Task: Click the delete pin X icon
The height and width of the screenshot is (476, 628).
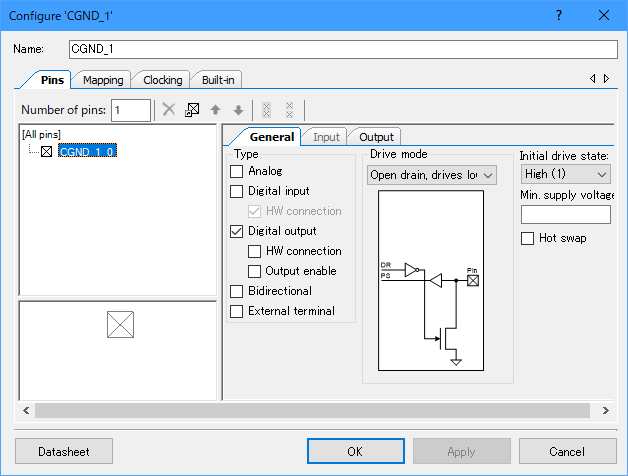Action: click(169, 110)
